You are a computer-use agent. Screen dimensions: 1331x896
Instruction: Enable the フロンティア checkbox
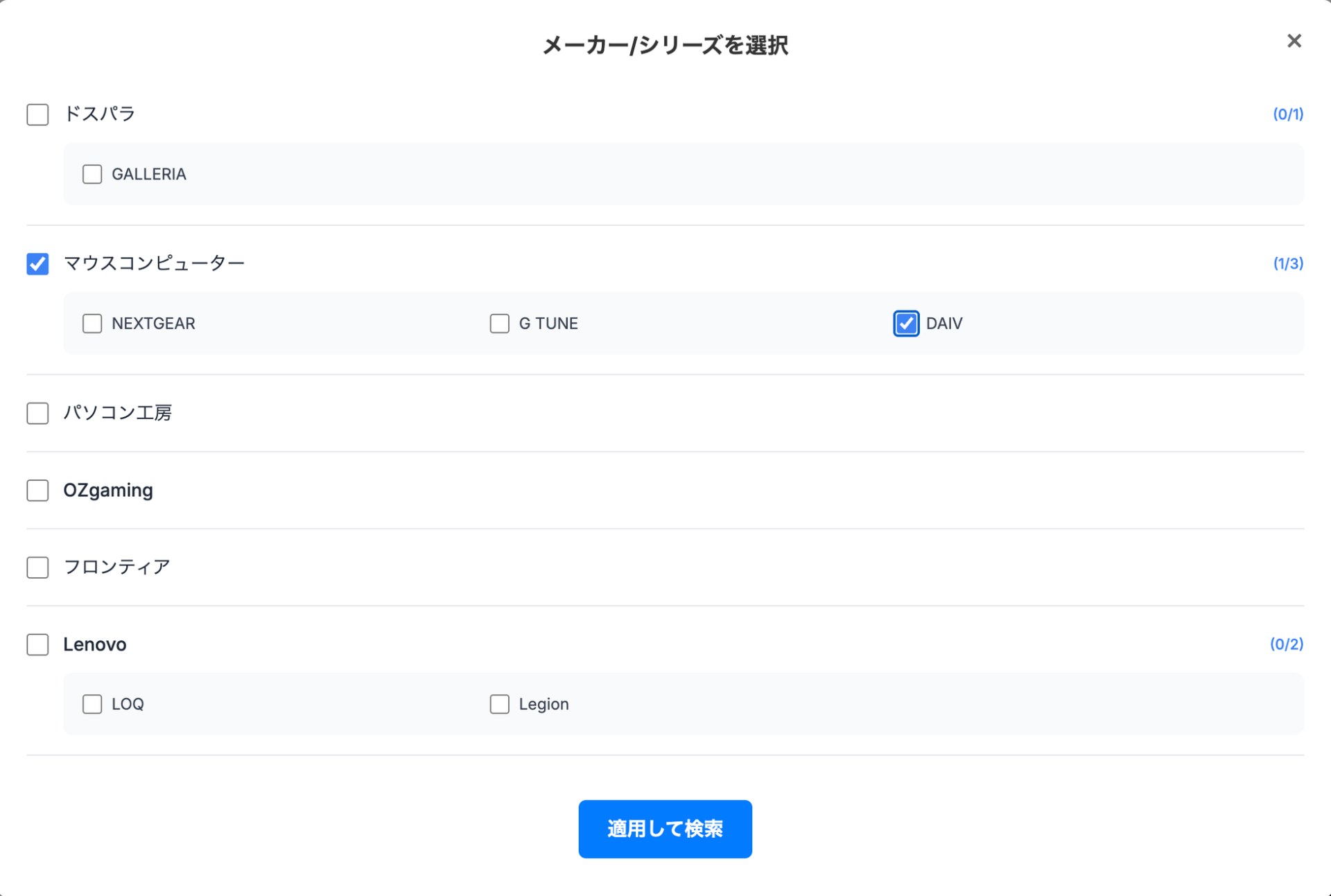click(37, 567)
